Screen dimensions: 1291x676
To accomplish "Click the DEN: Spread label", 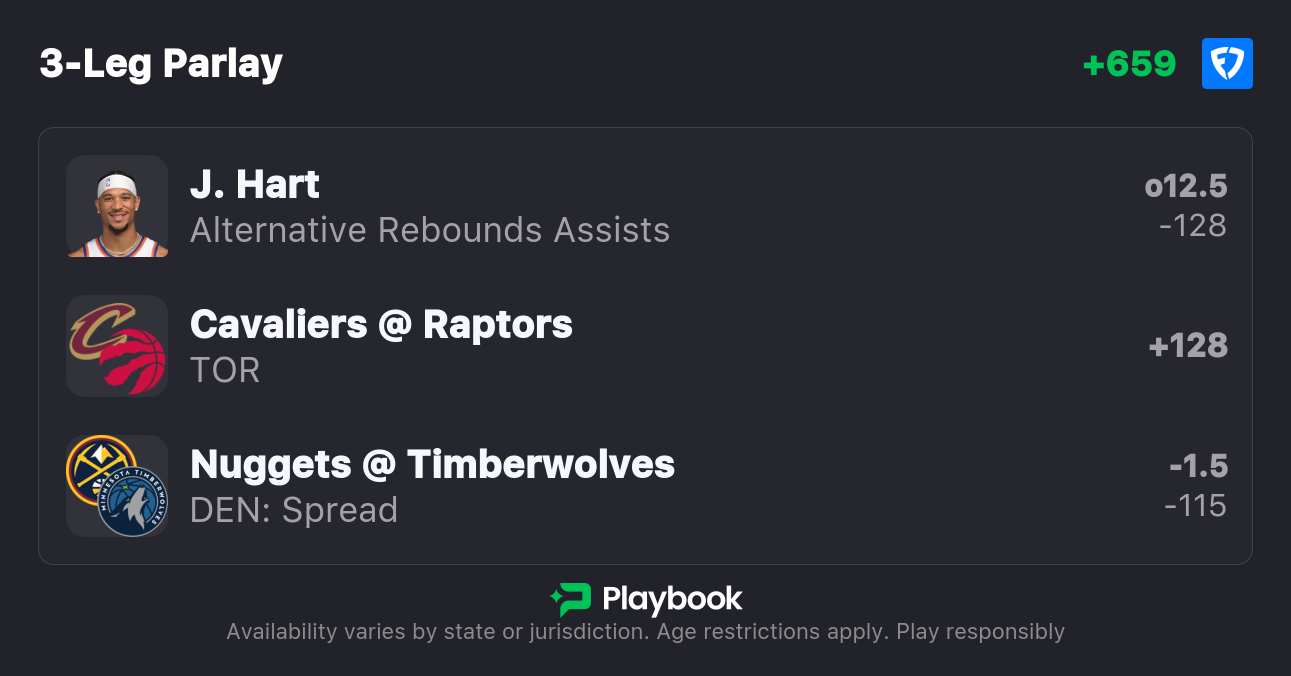I will pyautogui.click(x=294, y=510).
